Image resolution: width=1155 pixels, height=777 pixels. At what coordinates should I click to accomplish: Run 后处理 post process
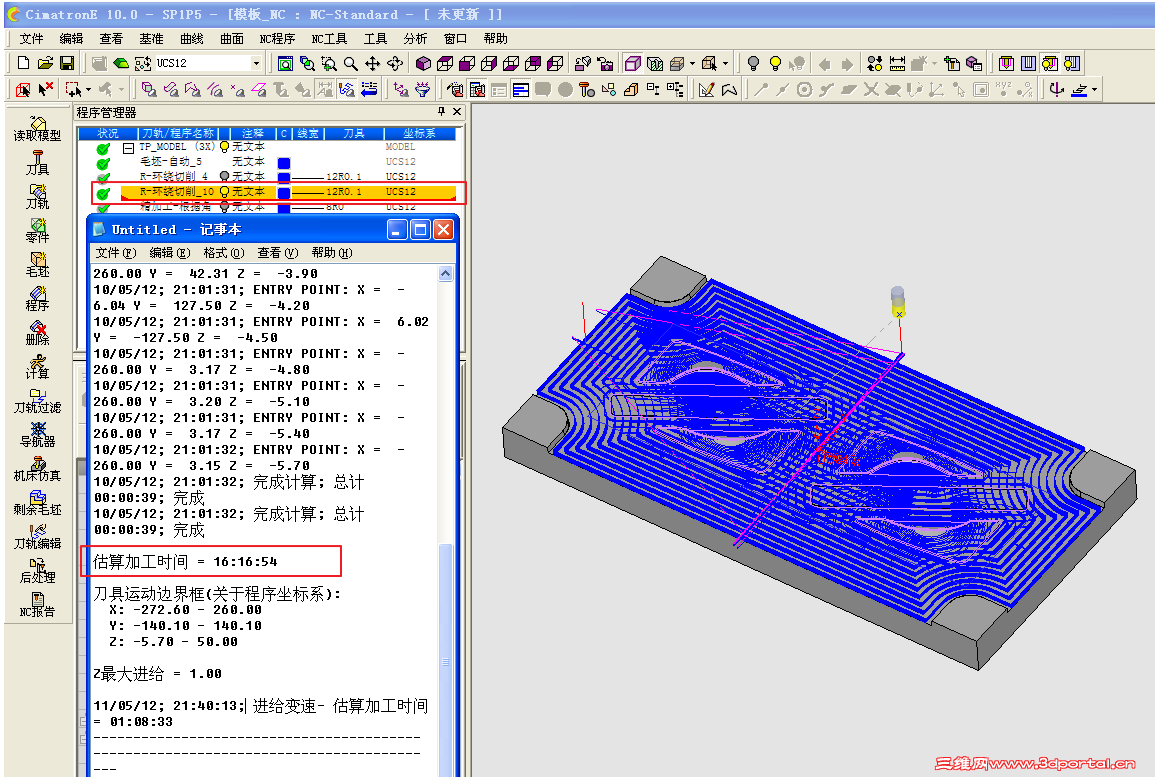[x=38, y=570]
